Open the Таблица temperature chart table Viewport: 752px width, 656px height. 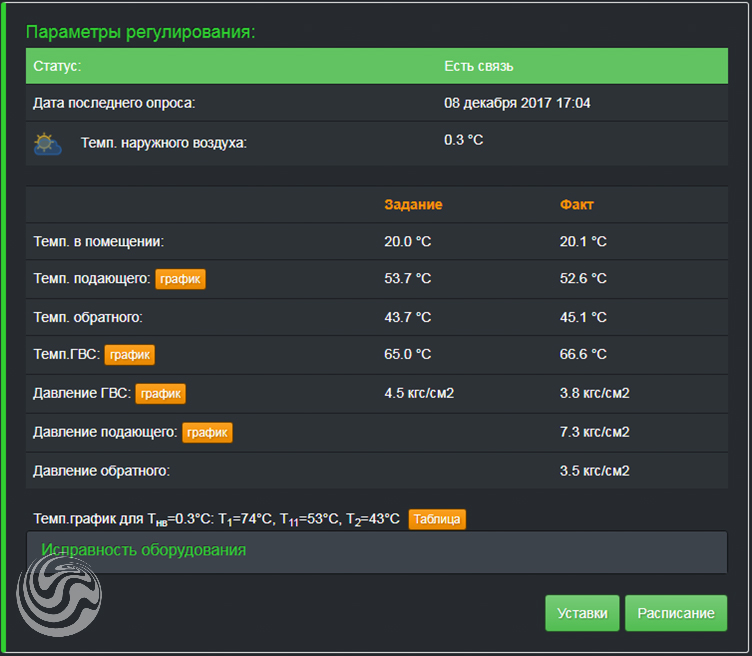pyautogui.click(x=437, y=519)
